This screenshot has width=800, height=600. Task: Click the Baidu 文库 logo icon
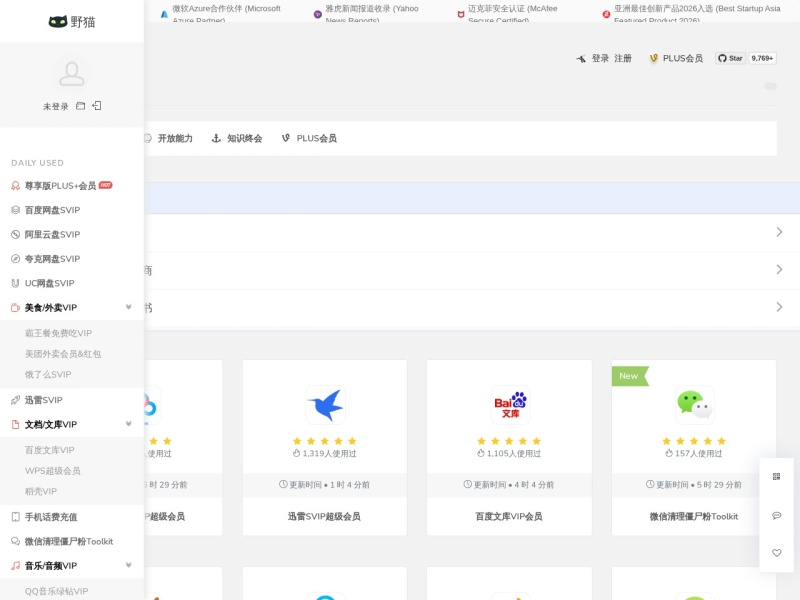point(510,405)
